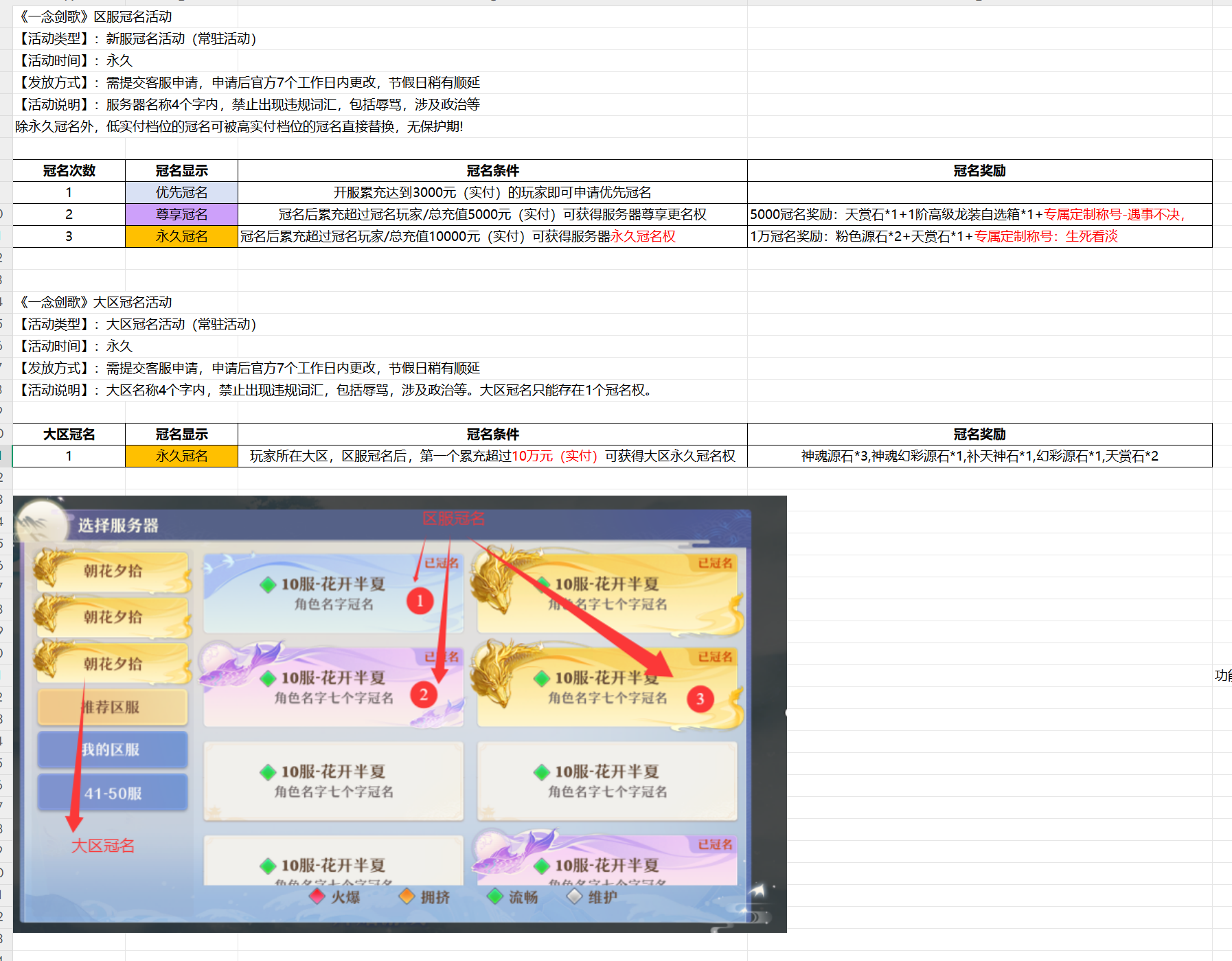Click the red circle numbered 1

tap(420, 601)
